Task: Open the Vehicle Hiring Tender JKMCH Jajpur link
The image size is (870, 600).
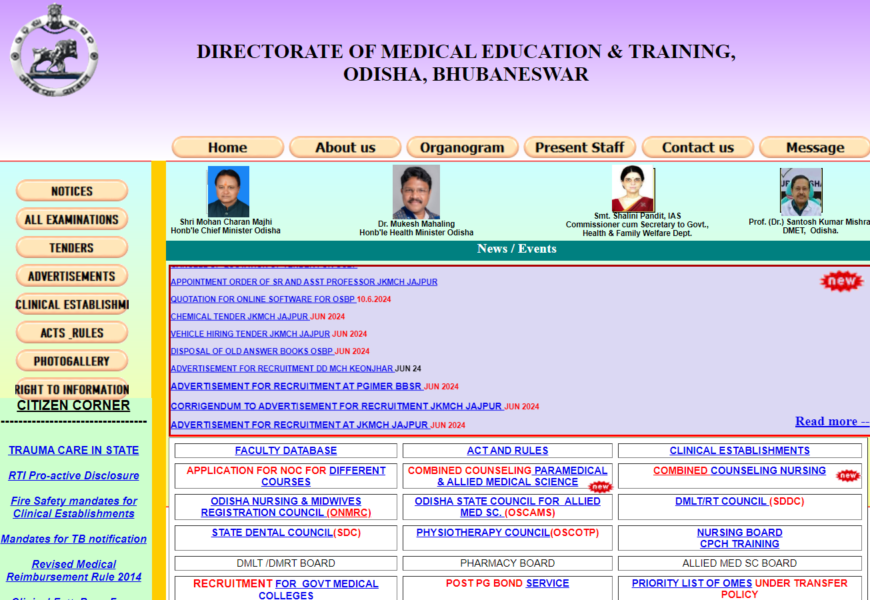Action: 250,334
